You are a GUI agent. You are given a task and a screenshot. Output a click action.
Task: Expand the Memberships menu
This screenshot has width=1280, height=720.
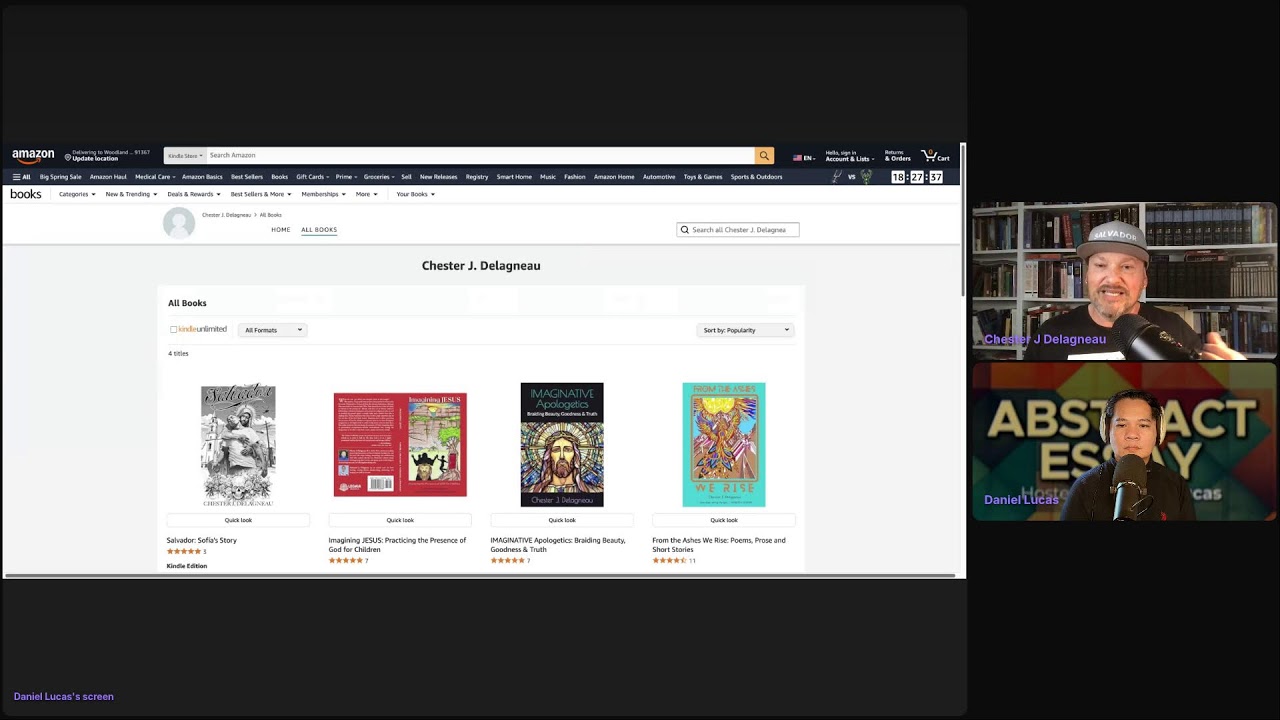pyautogui.click(x=323, y=194)
